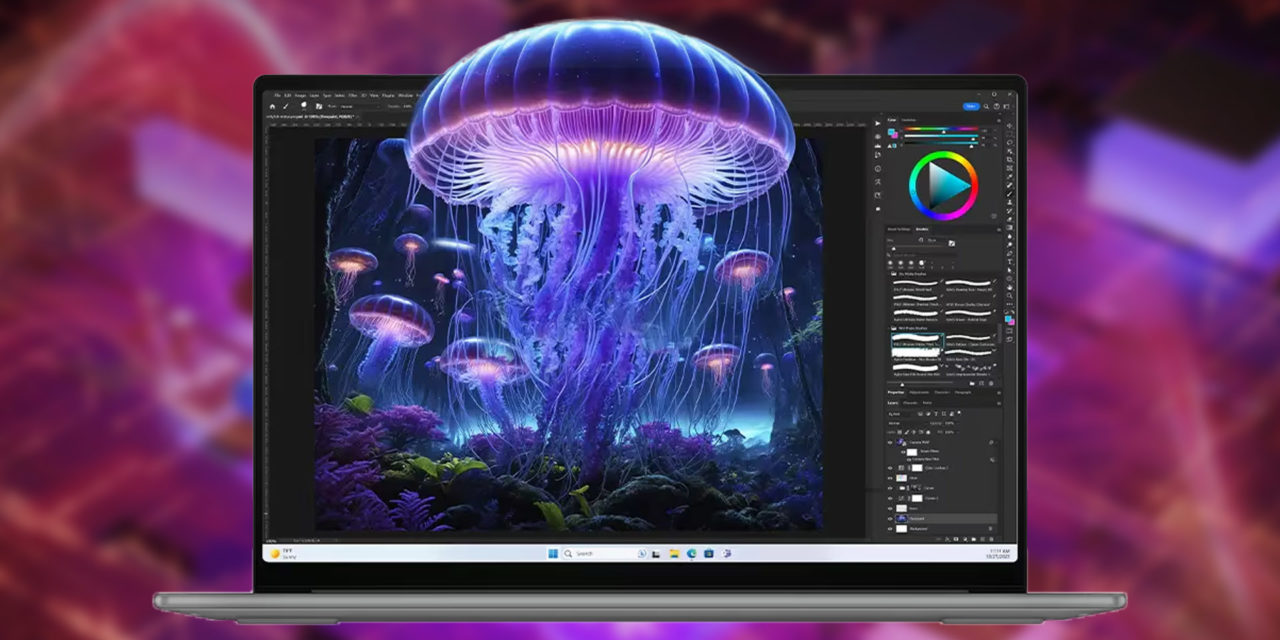Open the Windows Start button
Screen dimensions: 1280x640
point(552,553)
